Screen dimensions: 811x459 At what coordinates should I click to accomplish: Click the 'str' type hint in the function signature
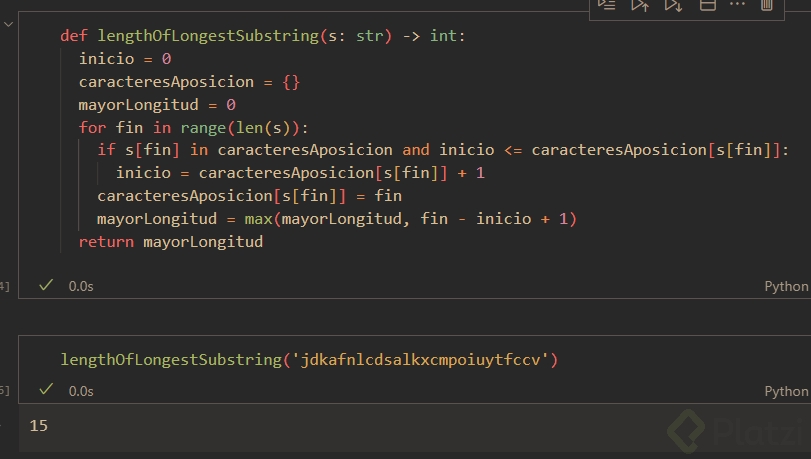click(x=370, y=36)
